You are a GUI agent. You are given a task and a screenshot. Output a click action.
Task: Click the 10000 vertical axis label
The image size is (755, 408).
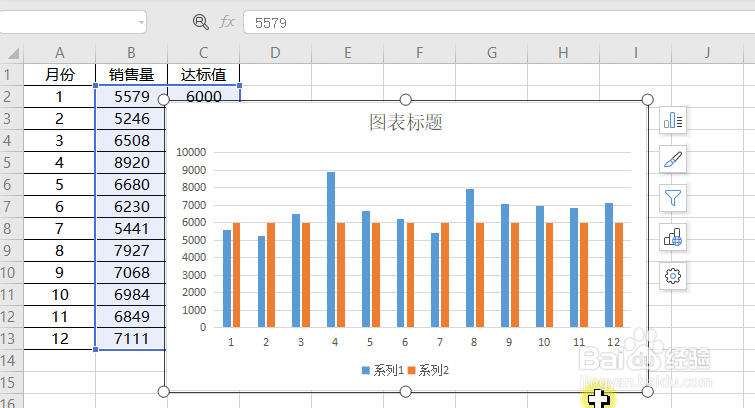coord(191,152)
